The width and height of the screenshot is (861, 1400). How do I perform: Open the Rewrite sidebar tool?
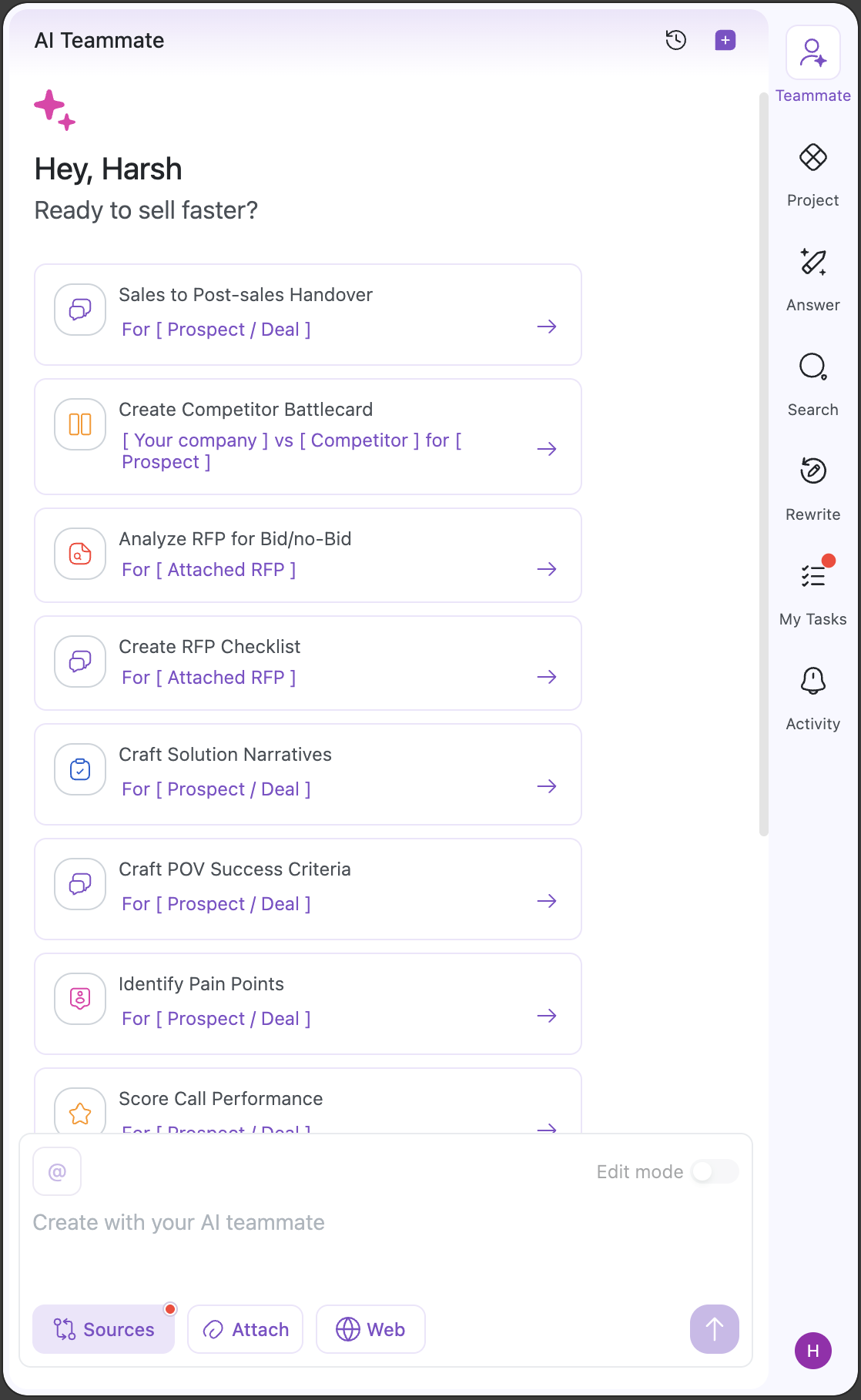tap(812, 488)
